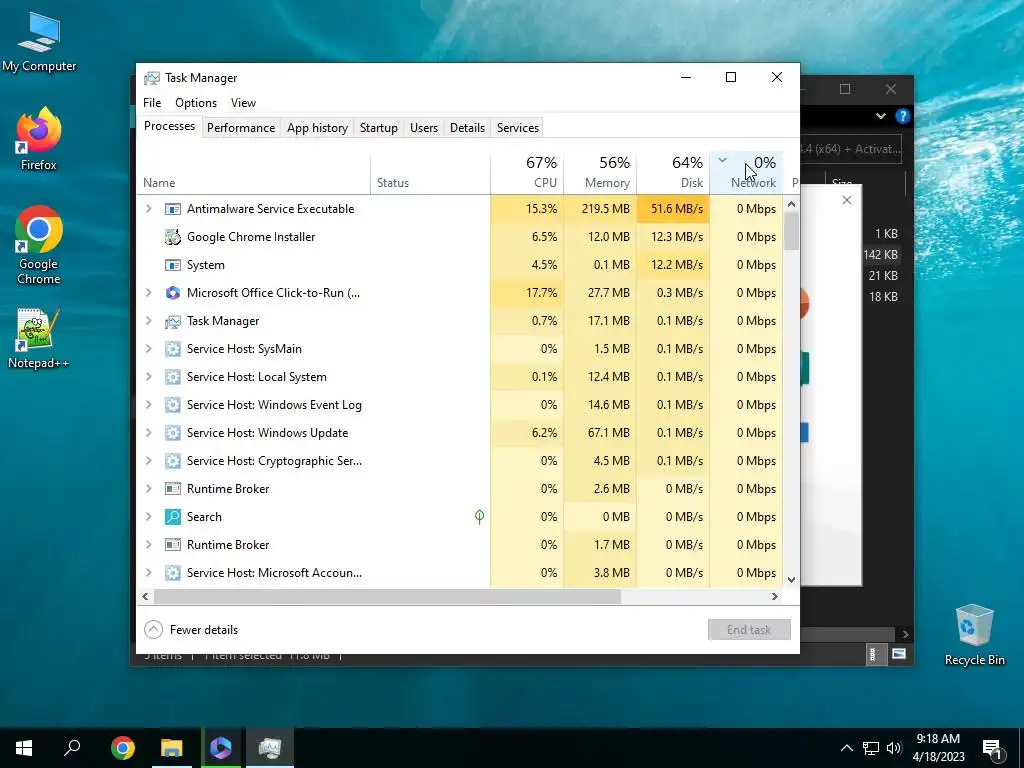Image resolution: width=1024 pixels, height=768 pixels.
Task: Click the vertical scrollbar thumb in the process list
Action: click(792, 231)
